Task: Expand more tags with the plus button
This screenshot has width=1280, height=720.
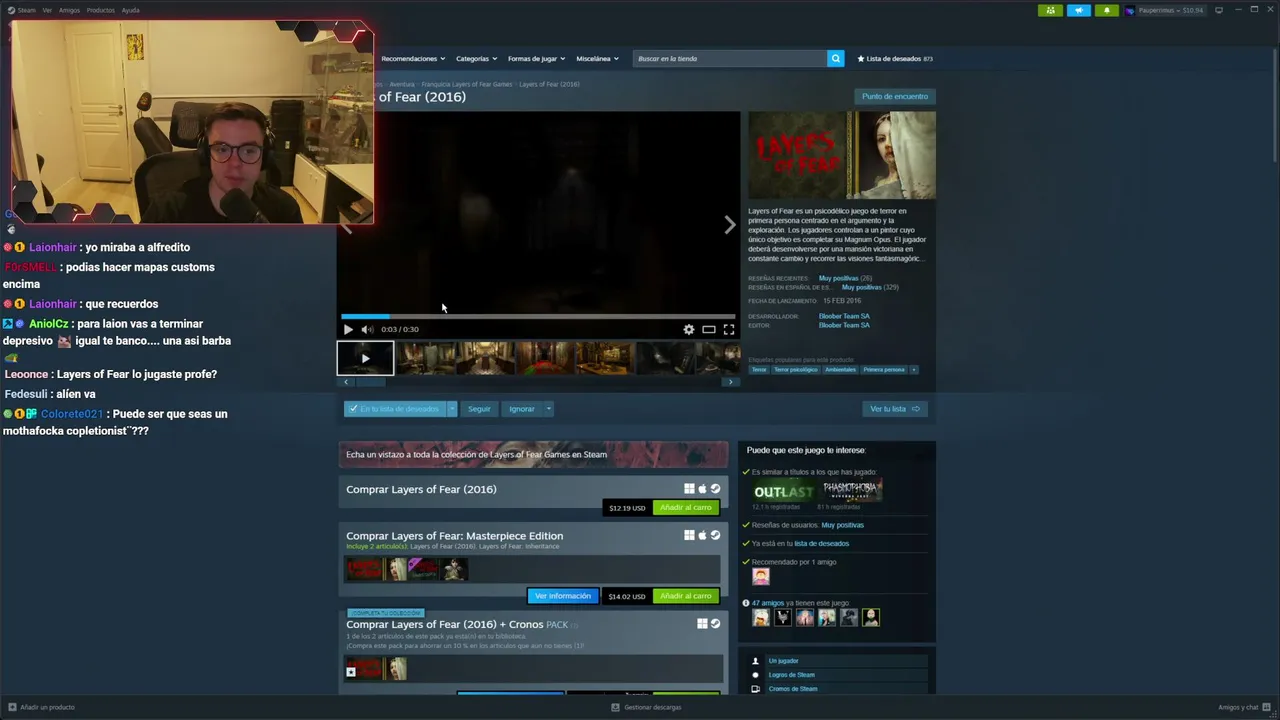Action: (913, 370)
